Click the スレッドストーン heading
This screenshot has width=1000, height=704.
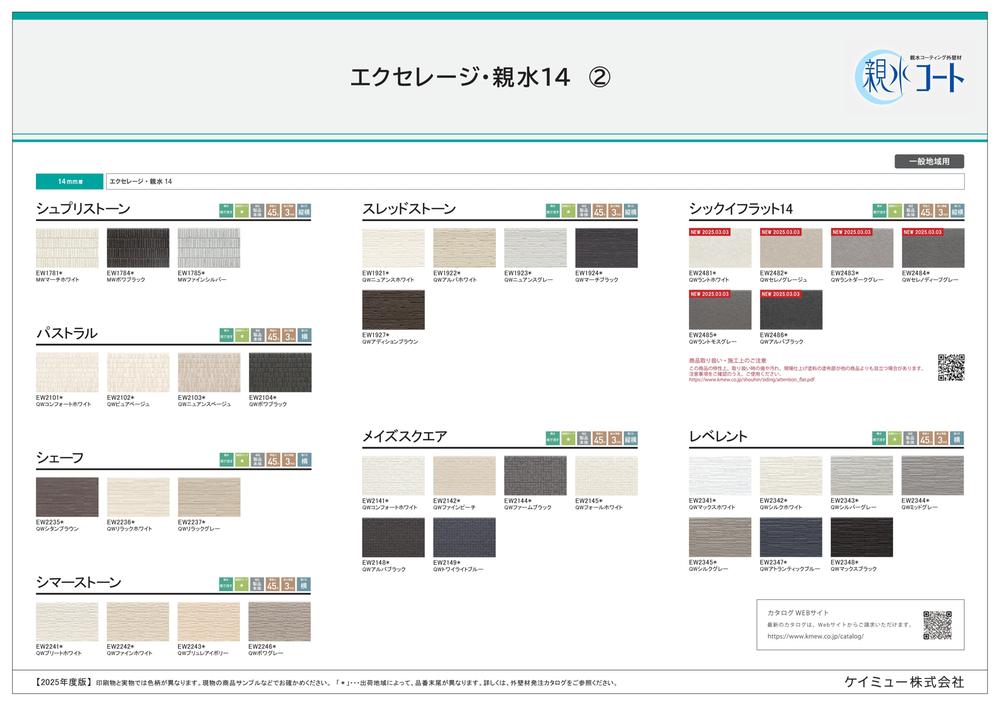click(x=409, y=209)
